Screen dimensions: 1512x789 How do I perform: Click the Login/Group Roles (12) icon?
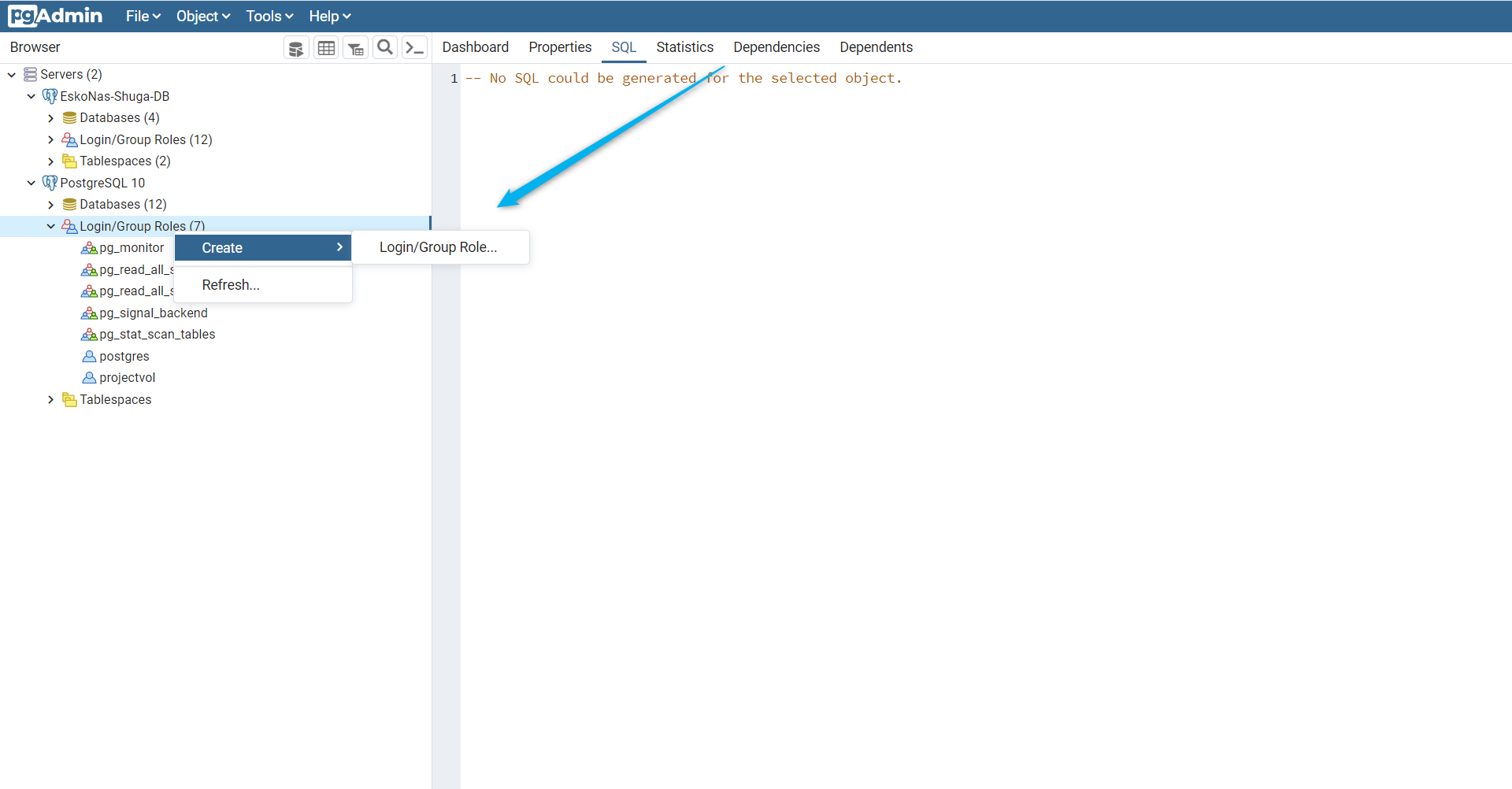click(69, 139)
